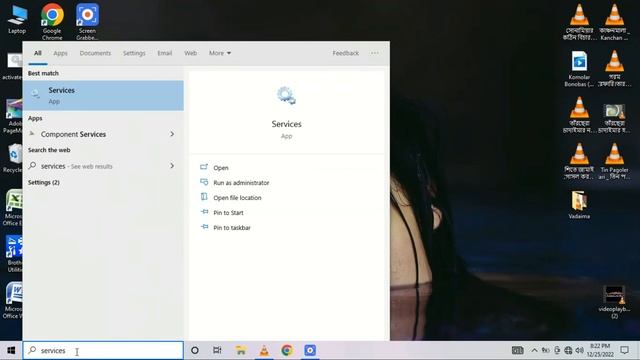Switch to the Web search tab
Screen dimensions: 640x360
click(190, 53)
